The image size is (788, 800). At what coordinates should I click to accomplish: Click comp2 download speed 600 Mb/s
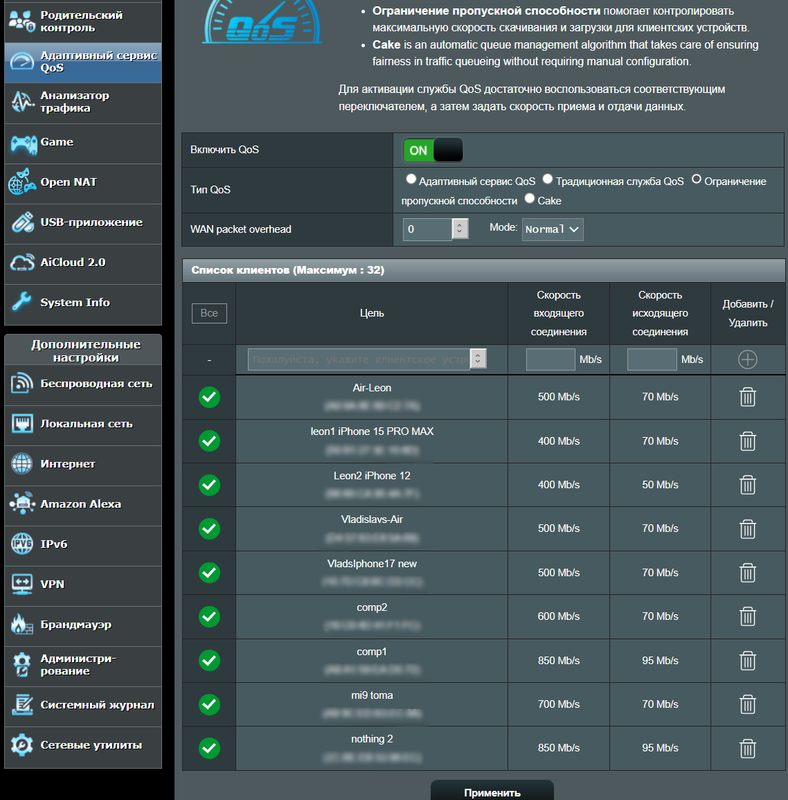pyautogui.click(x=559, y=616)
